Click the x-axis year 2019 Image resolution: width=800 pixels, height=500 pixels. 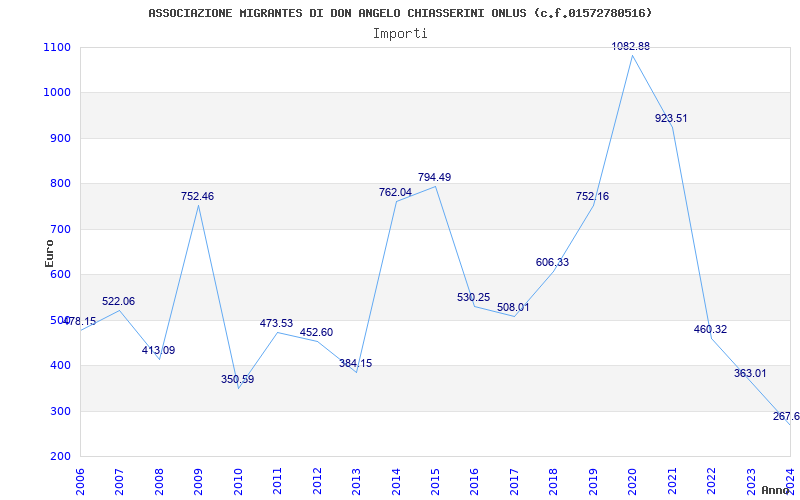coord(593,481)
